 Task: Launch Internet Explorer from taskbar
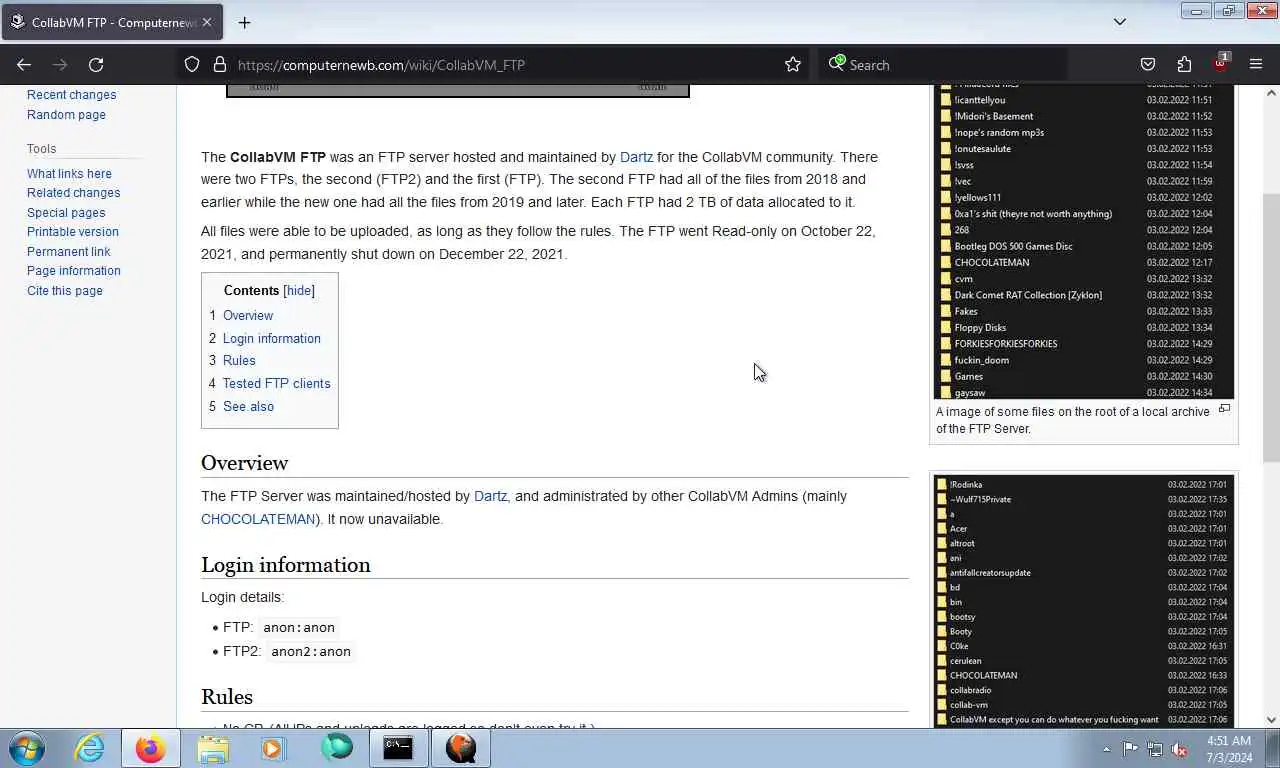[x=89, y=748]
